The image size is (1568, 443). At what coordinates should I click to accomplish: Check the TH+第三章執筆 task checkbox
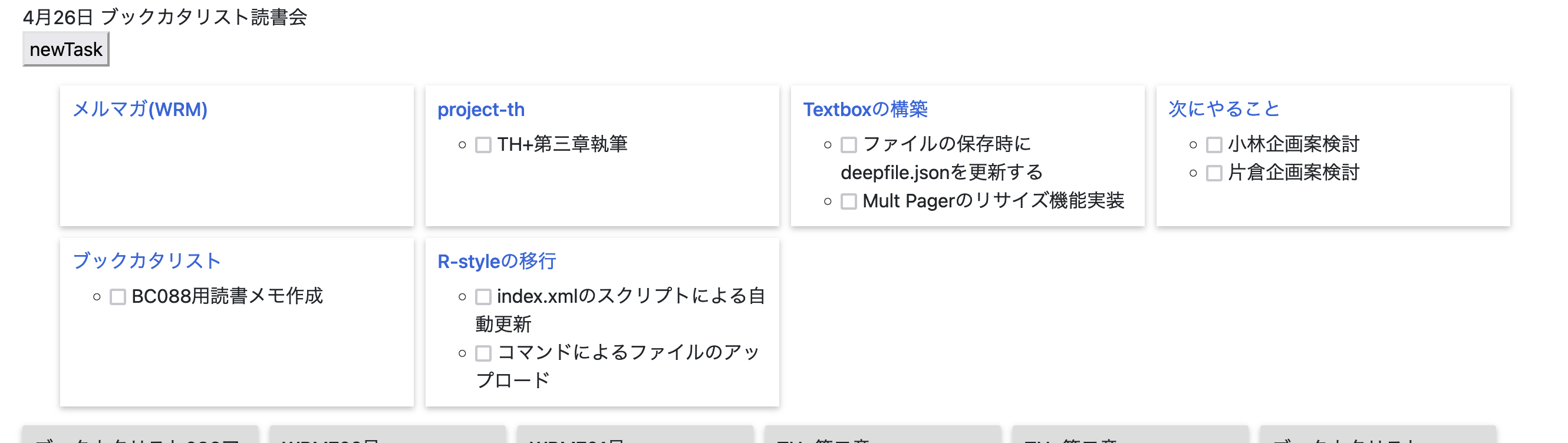[x=484, y=146]
